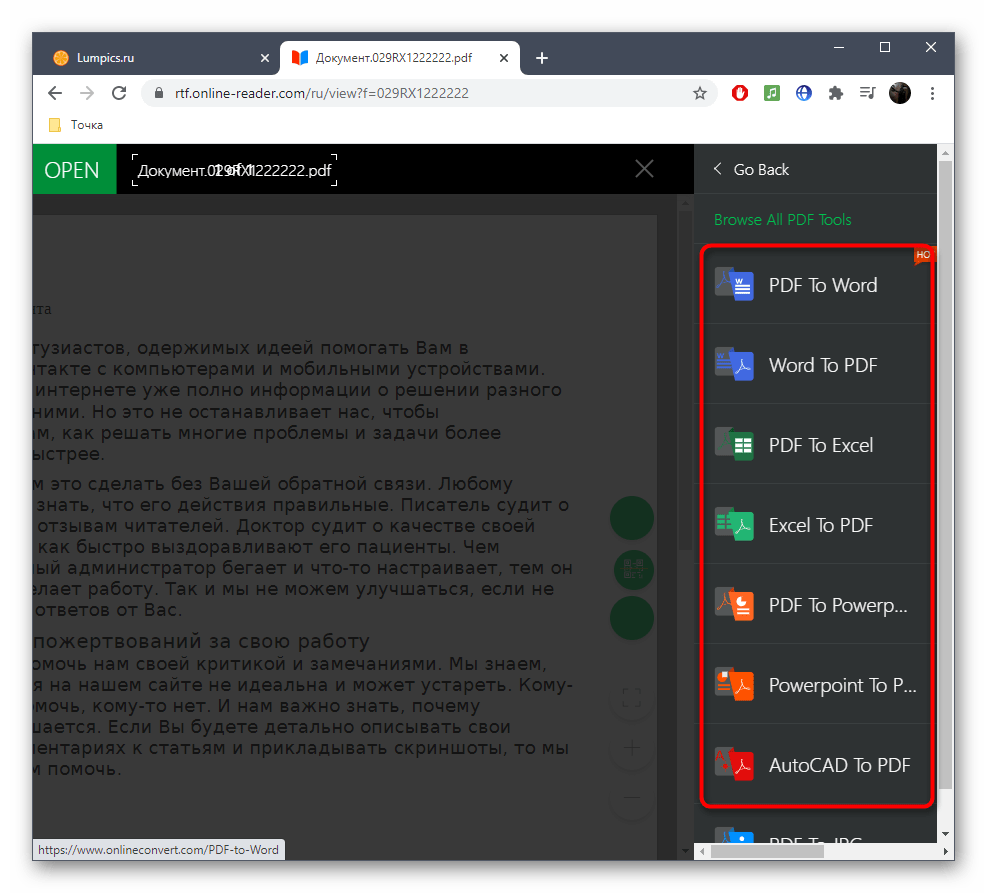Viewport: 987px width, 893px height.
Task: Close the document viewer with X icon
Action: coord(645,169)
